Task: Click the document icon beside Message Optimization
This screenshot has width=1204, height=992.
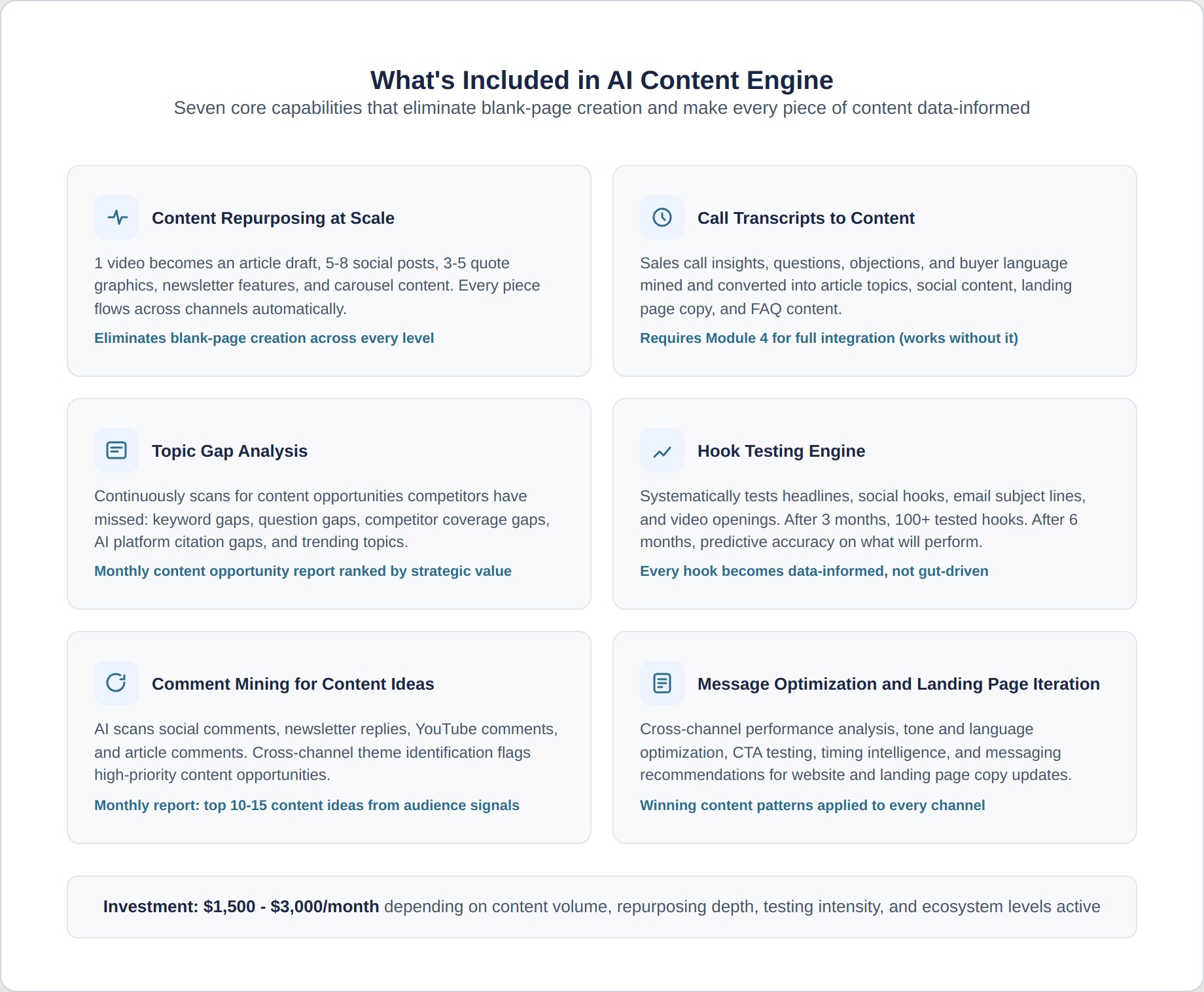Action: pos(662,683)
